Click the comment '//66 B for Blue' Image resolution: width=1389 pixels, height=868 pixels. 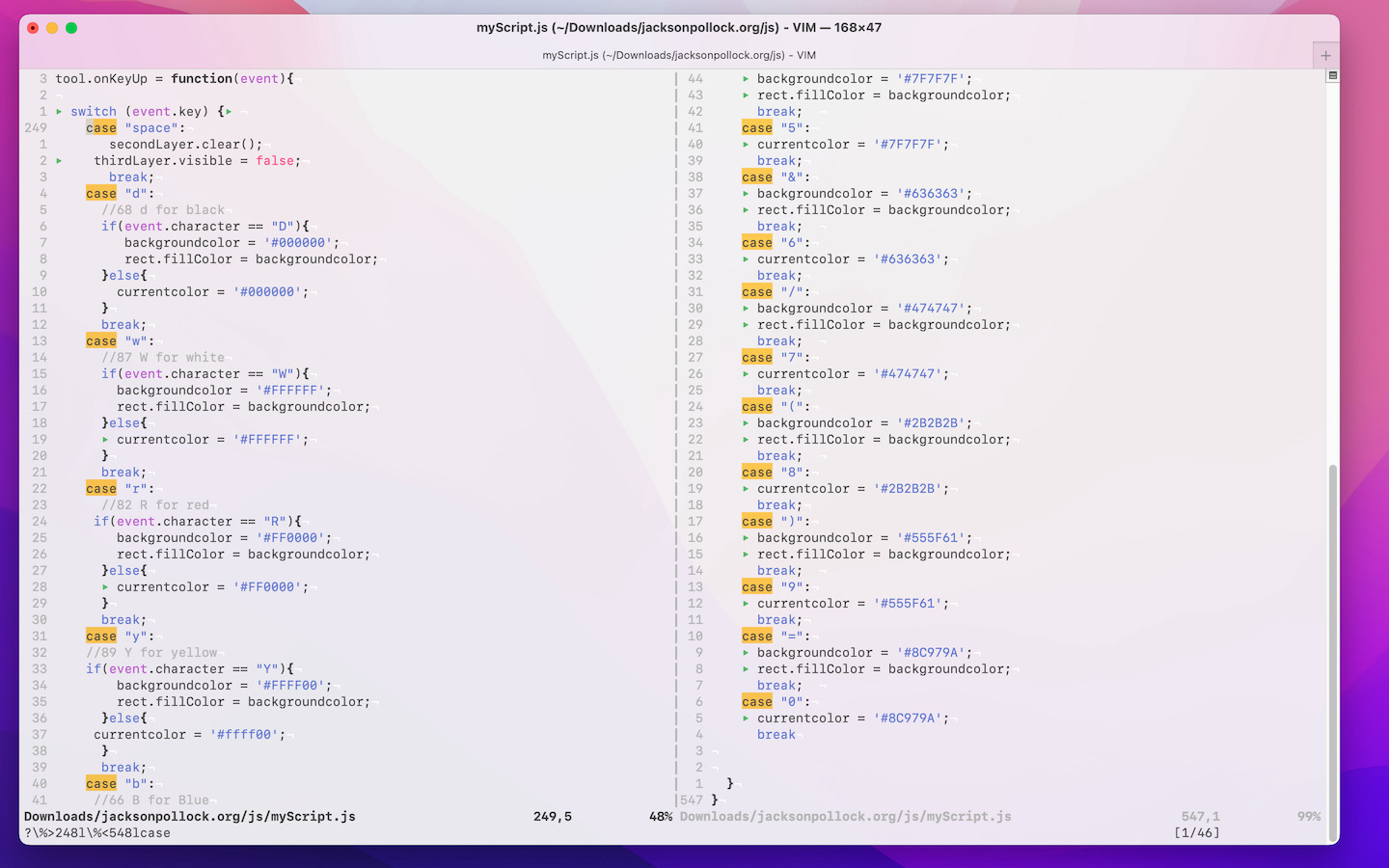tap(151, 800)
